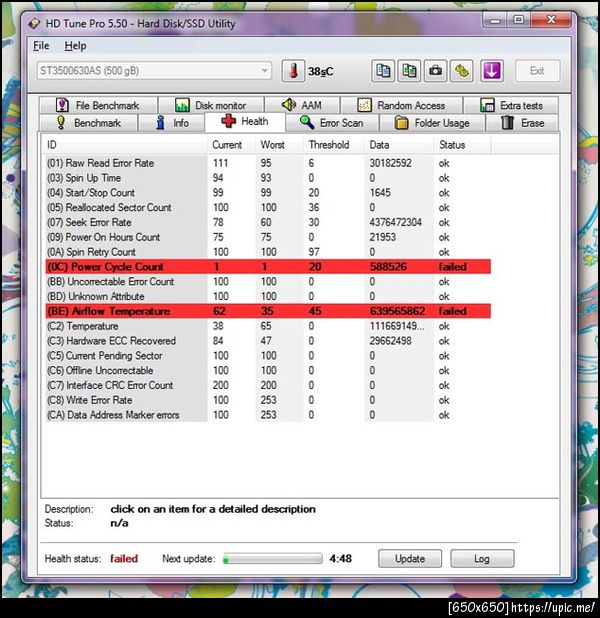The width and height of the screenshot is (600, 618).
Task: Select the Offline Uncorrectable row
Action: [268, 370]
